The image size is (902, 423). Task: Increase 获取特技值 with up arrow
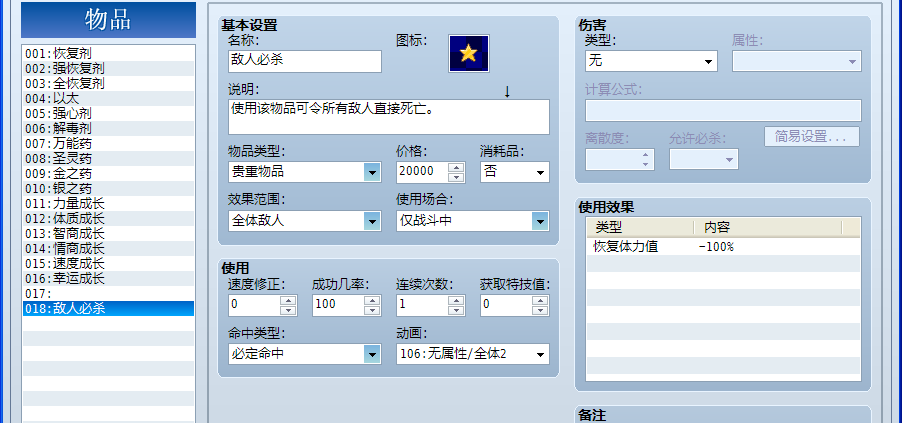coord(540,300)
